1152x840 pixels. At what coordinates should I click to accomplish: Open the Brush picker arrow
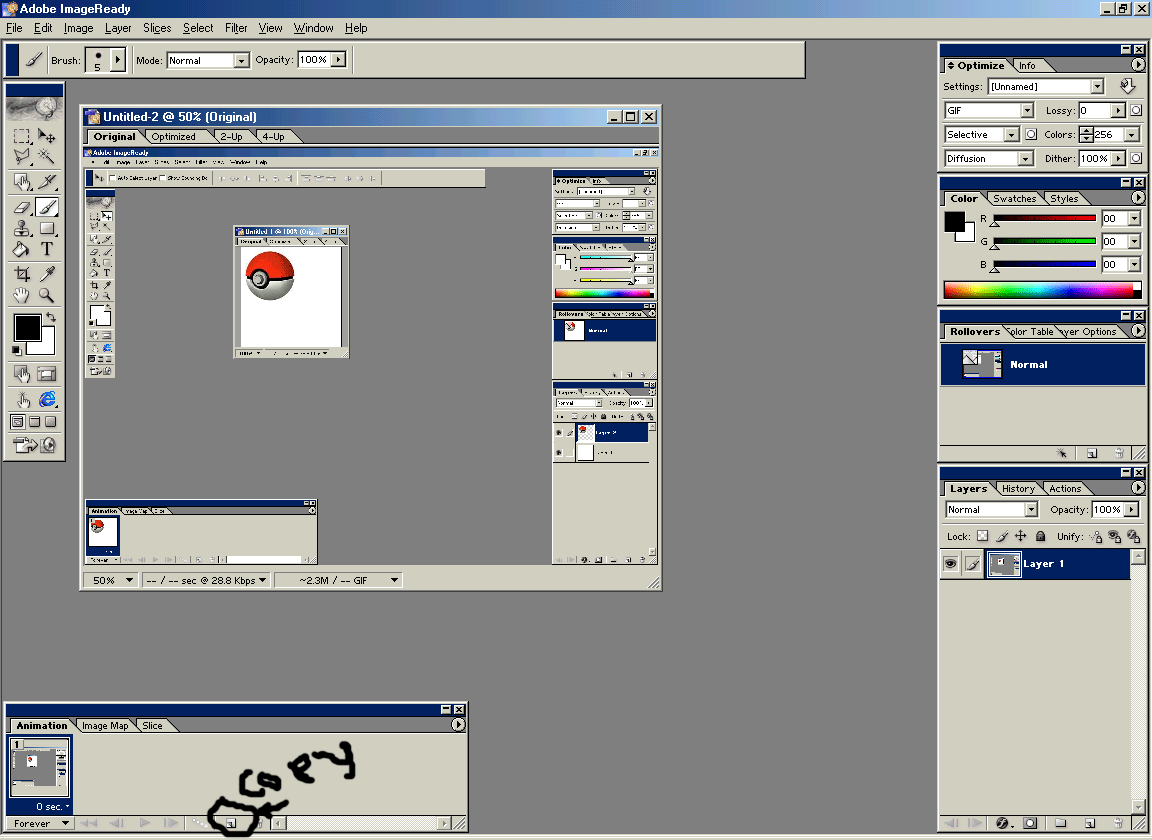point(118,59)
